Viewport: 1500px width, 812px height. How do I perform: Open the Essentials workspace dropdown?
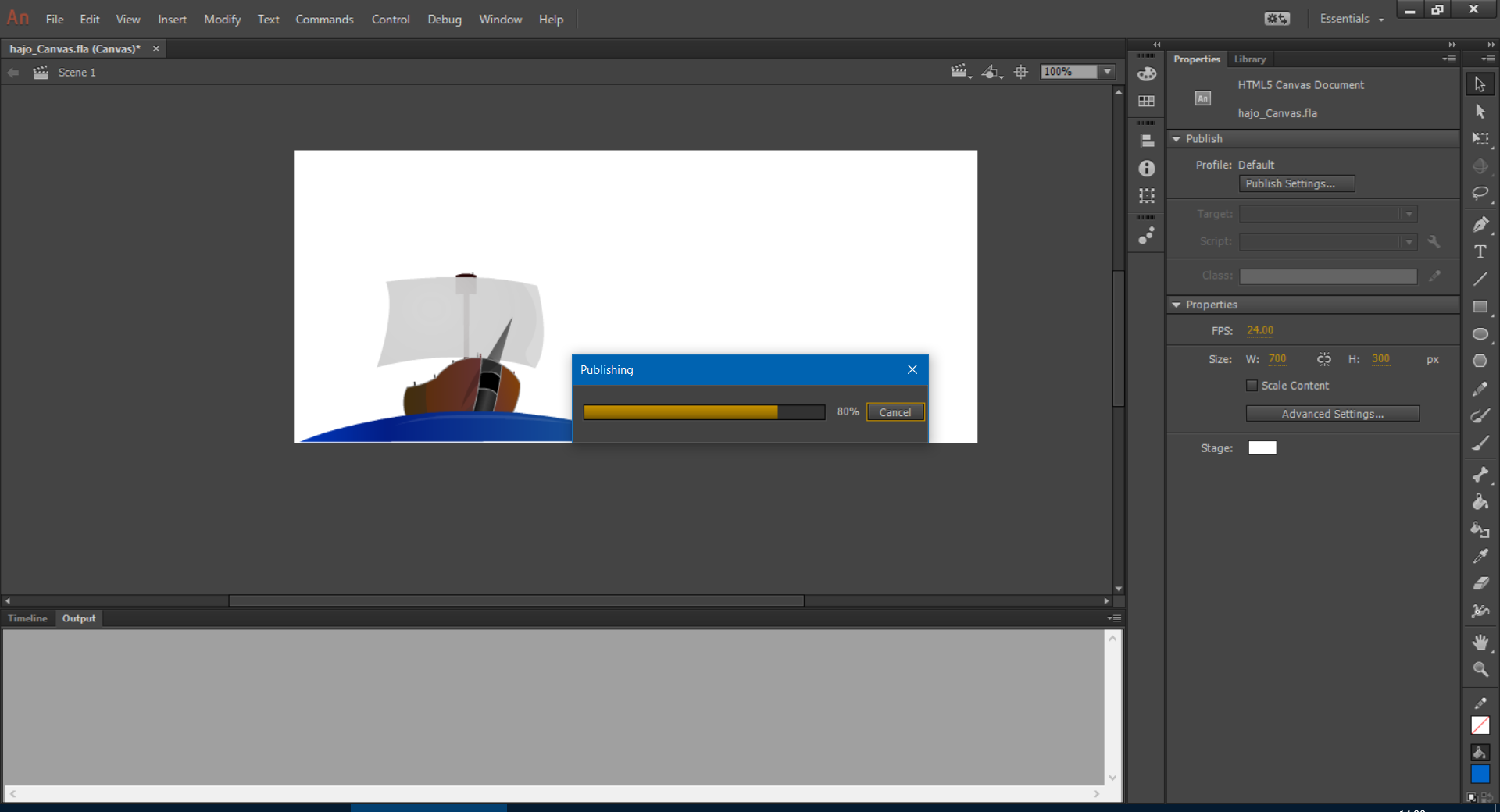(x=1351, y=19)
